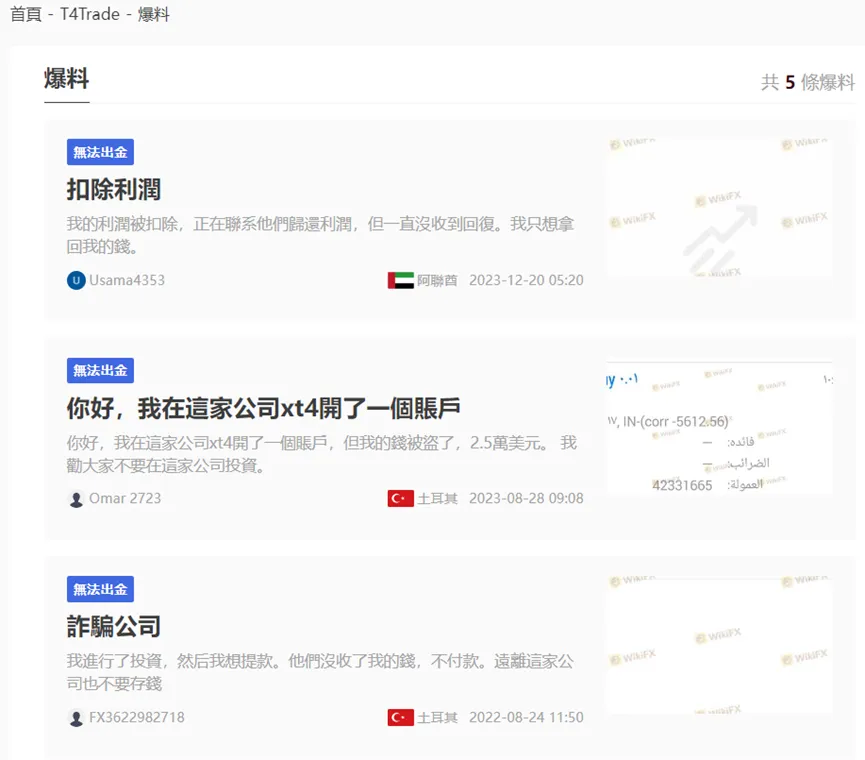Open the 你好，我在這家公司xt4開了一個賬戶 title
Viewport: 865px width, 760px height.
[x=264, y=408]
